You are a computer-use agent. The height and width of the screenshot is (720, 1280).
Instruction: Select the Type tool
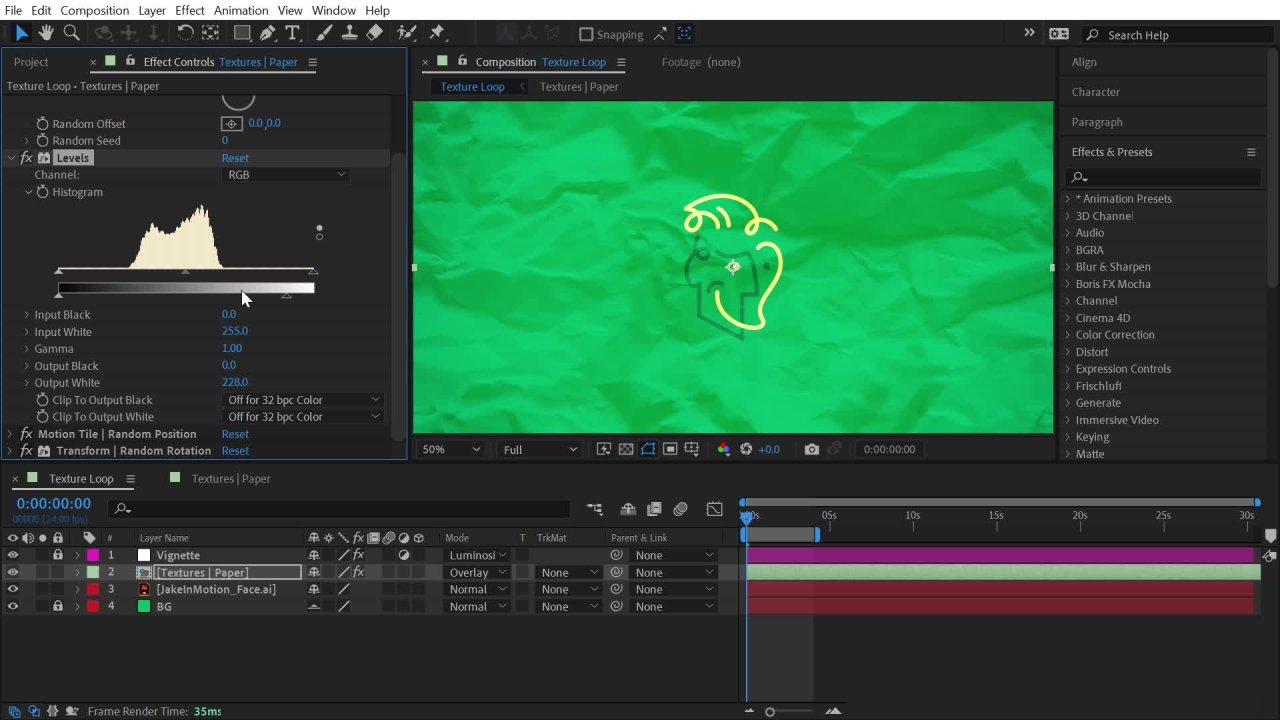(x=292, y=33)
